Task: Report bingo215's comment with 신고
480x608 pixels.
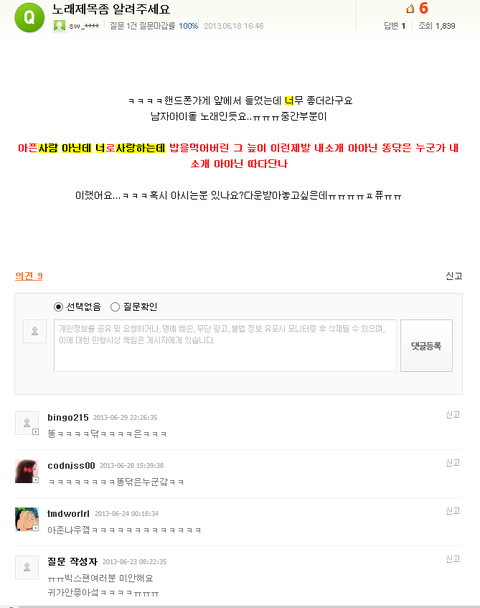Action: point(453,415)
